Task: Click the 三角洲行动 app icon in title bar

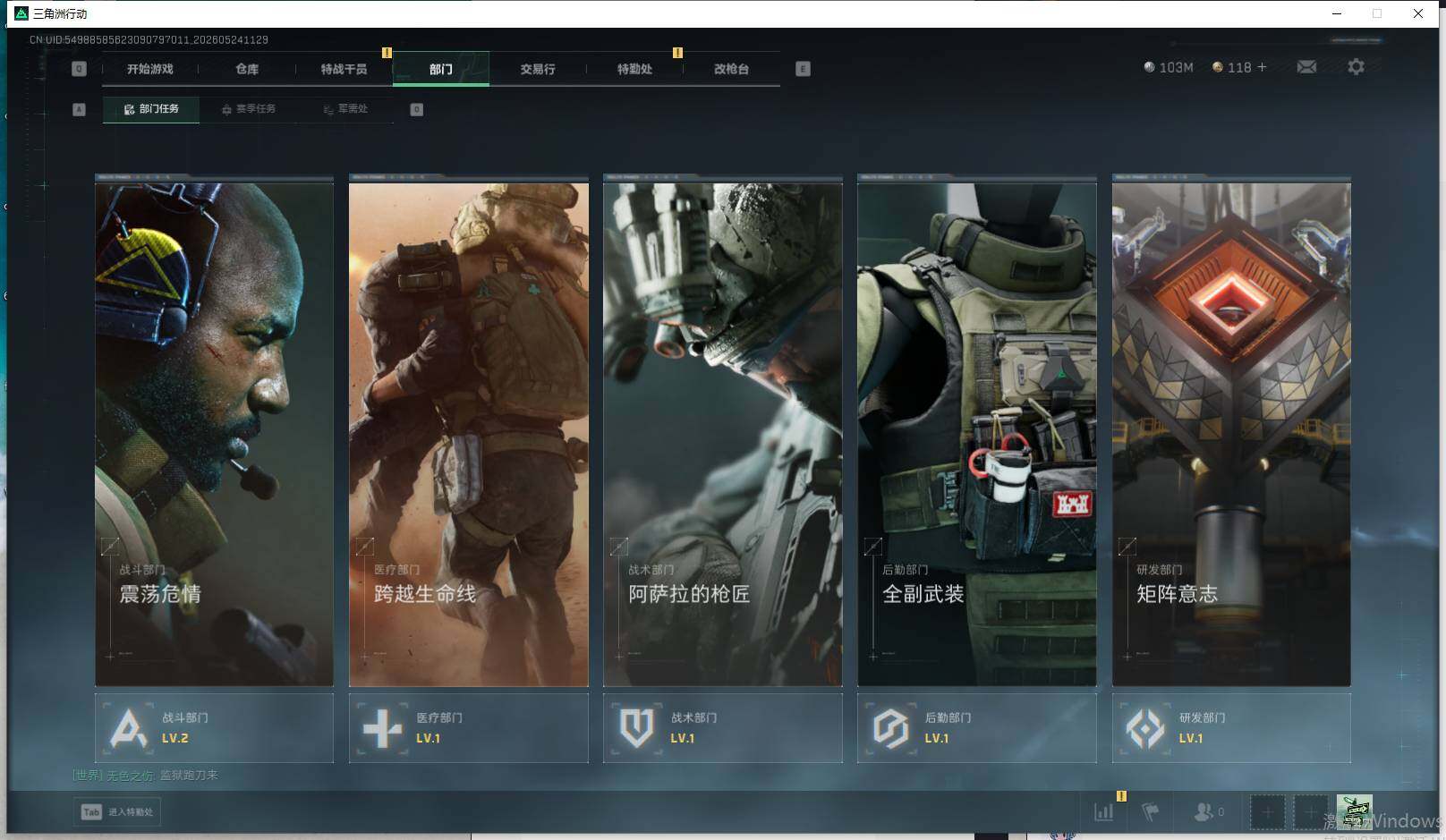Action: tap(21, 13)
